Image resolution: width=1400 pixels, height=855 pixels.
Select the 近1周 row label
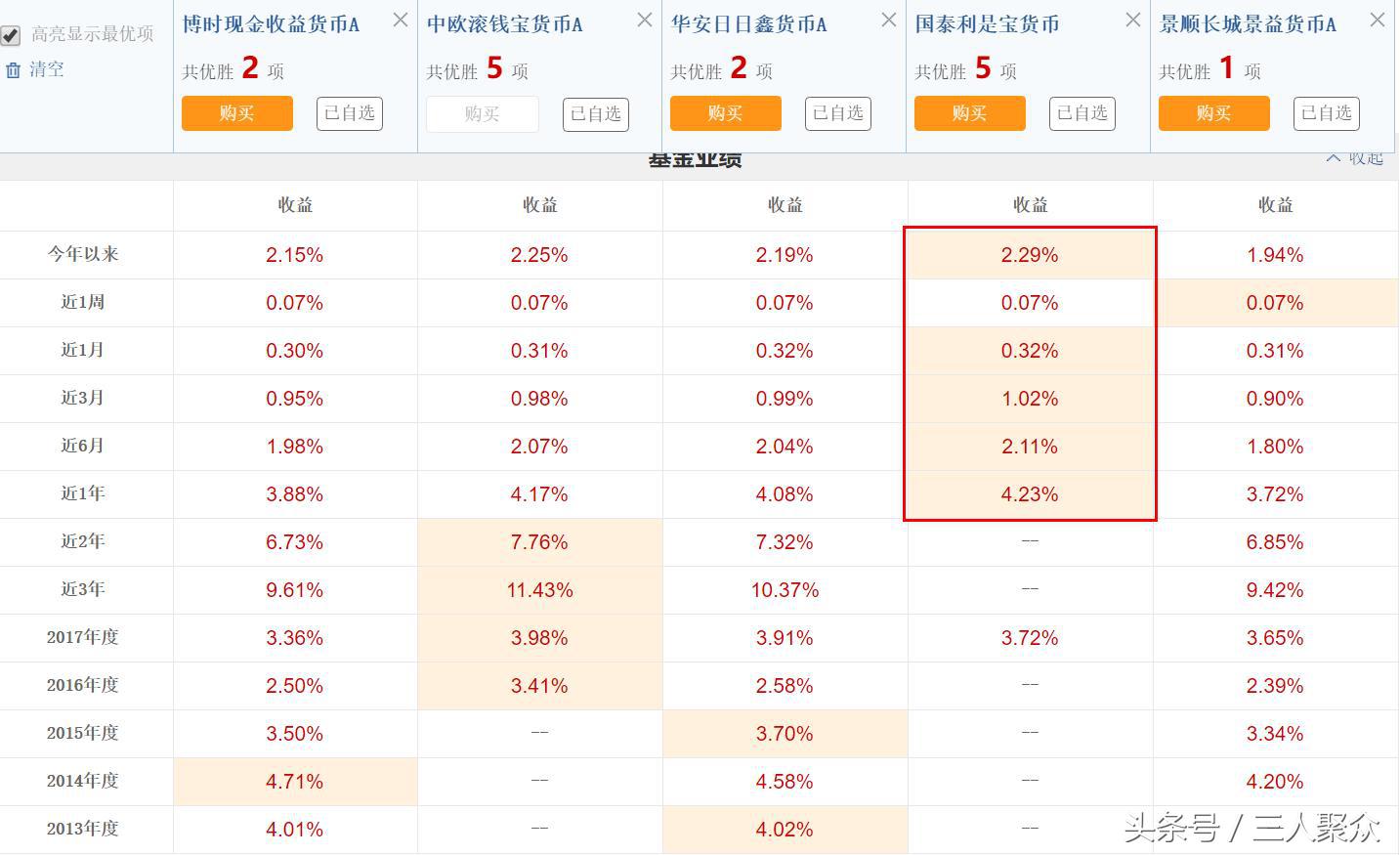(83, 302)
